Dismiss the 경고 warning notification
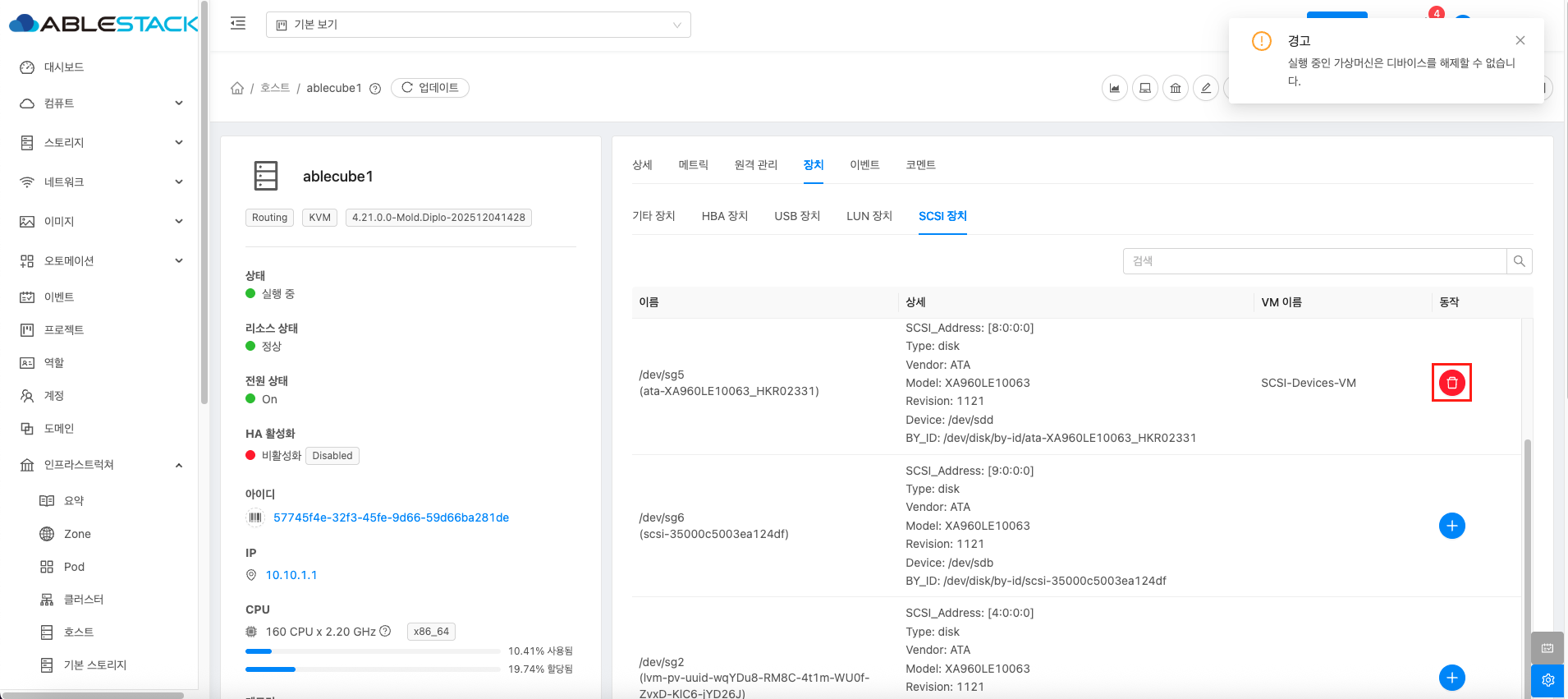Viewport: 1568px width, 699px height. 1520,40
